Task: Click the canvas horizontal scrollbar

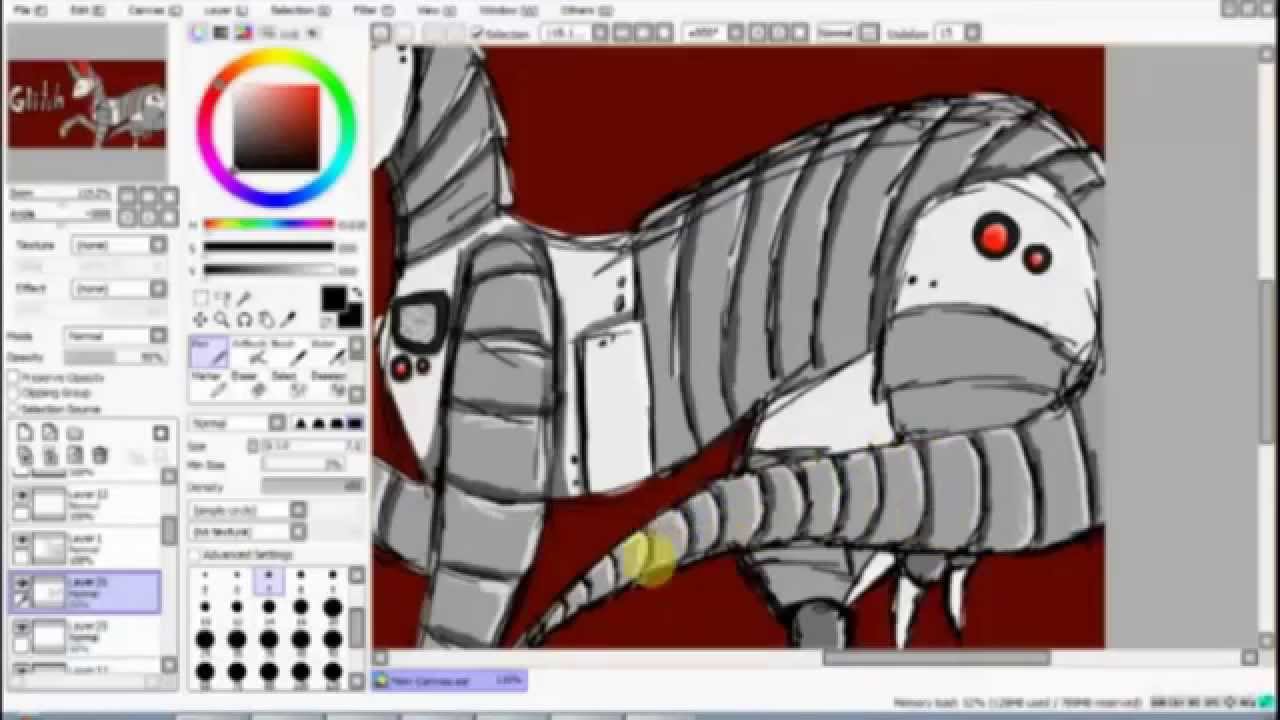Action: point(937,658)
